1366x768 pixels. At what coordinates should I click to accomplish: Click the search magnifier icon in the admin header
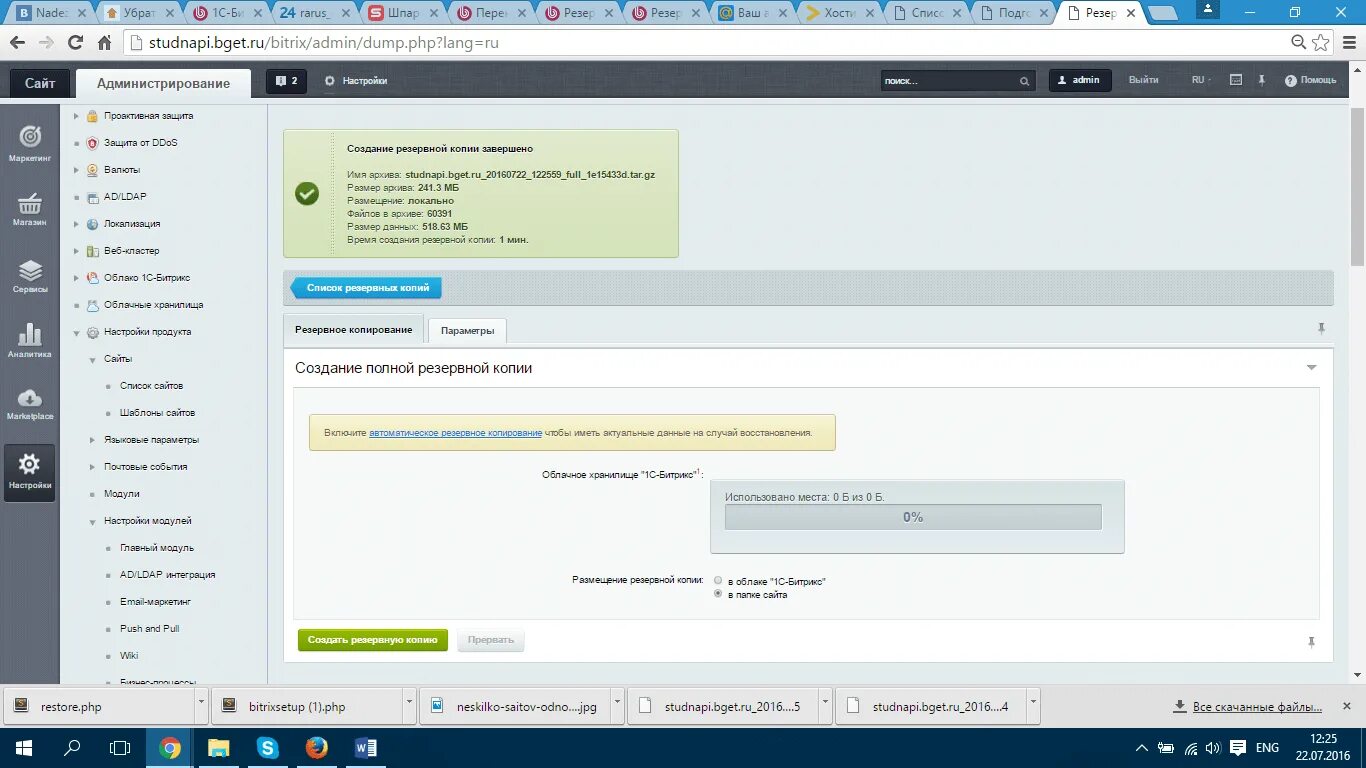1024,81
